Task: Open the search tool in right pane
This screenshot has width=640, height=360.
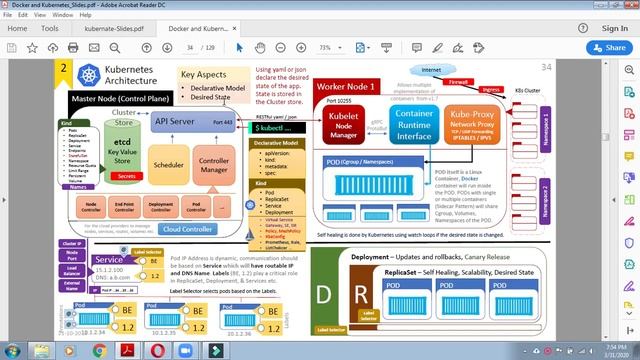Action: 629,70
